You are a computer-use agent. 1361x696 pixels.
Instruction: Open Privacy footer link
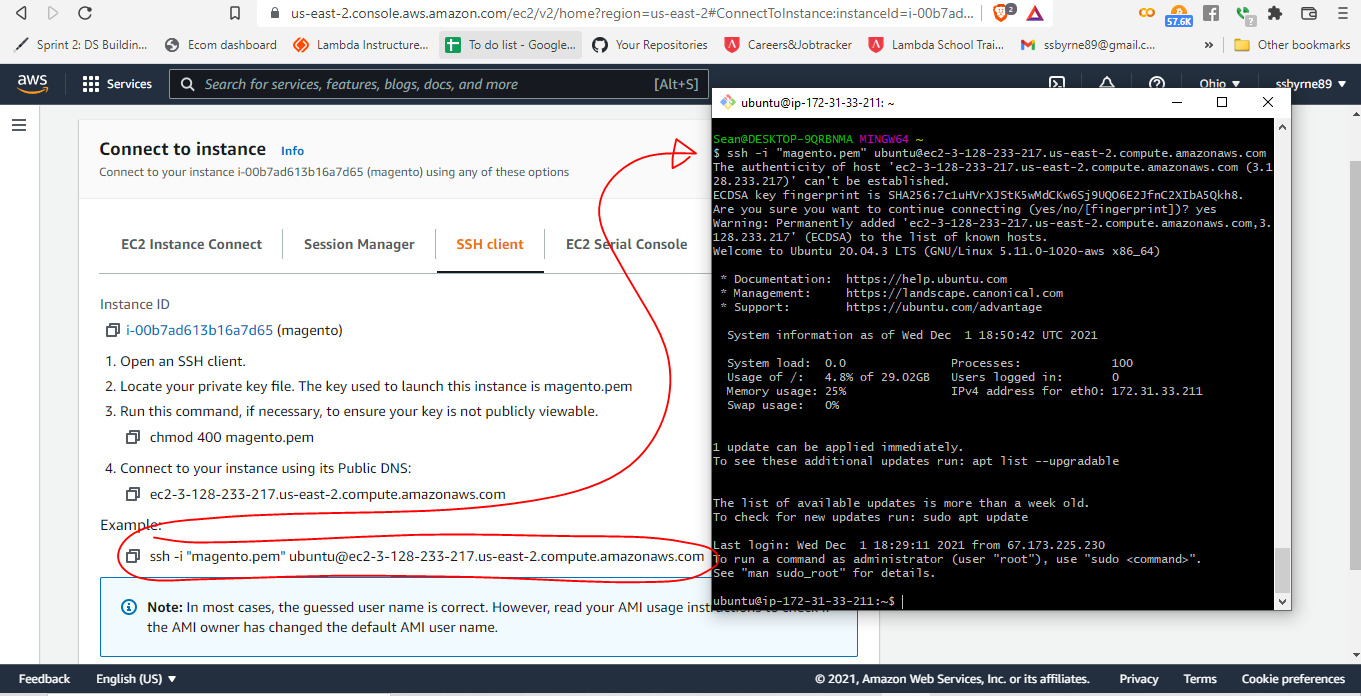pyautogui.click(x=1139, y=679)
